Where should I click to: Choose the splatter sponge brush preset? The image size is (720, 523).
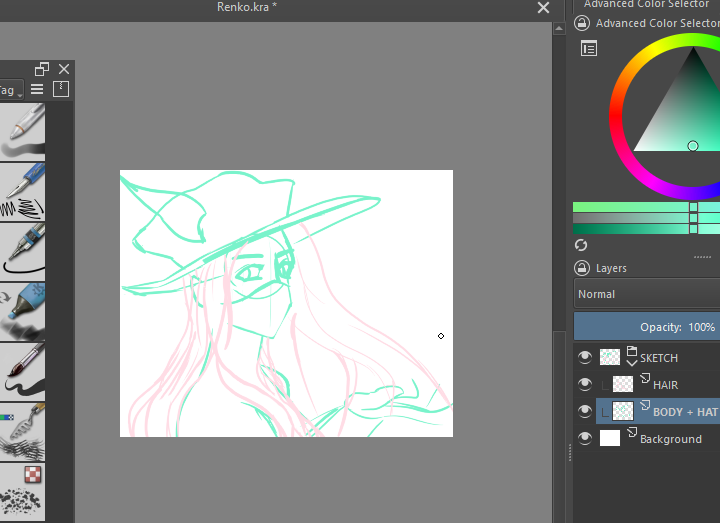(22, 492)
